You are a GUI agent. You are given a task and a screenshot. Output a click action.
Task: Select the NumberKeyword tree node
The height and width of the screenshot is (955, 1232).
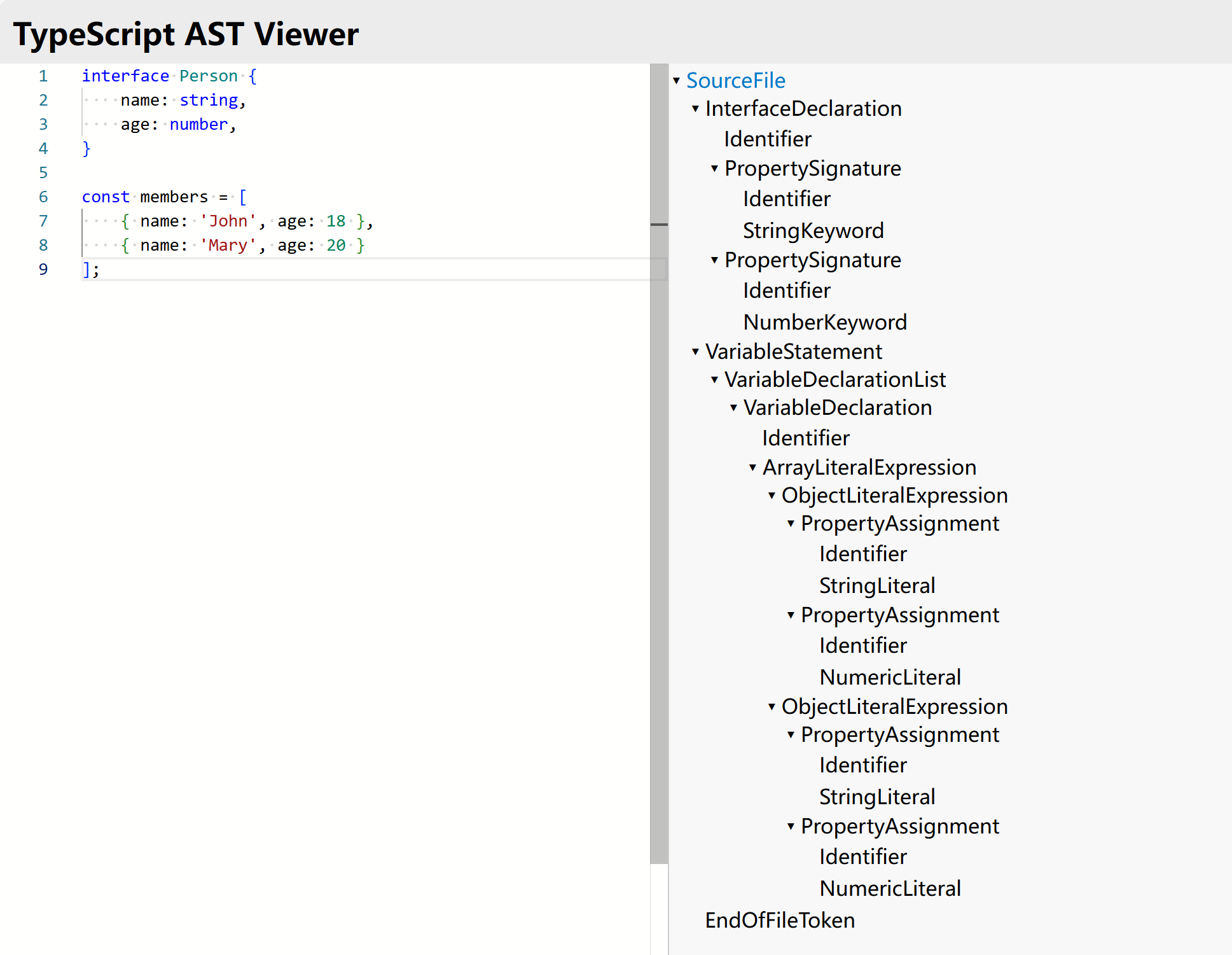[825, 323]
